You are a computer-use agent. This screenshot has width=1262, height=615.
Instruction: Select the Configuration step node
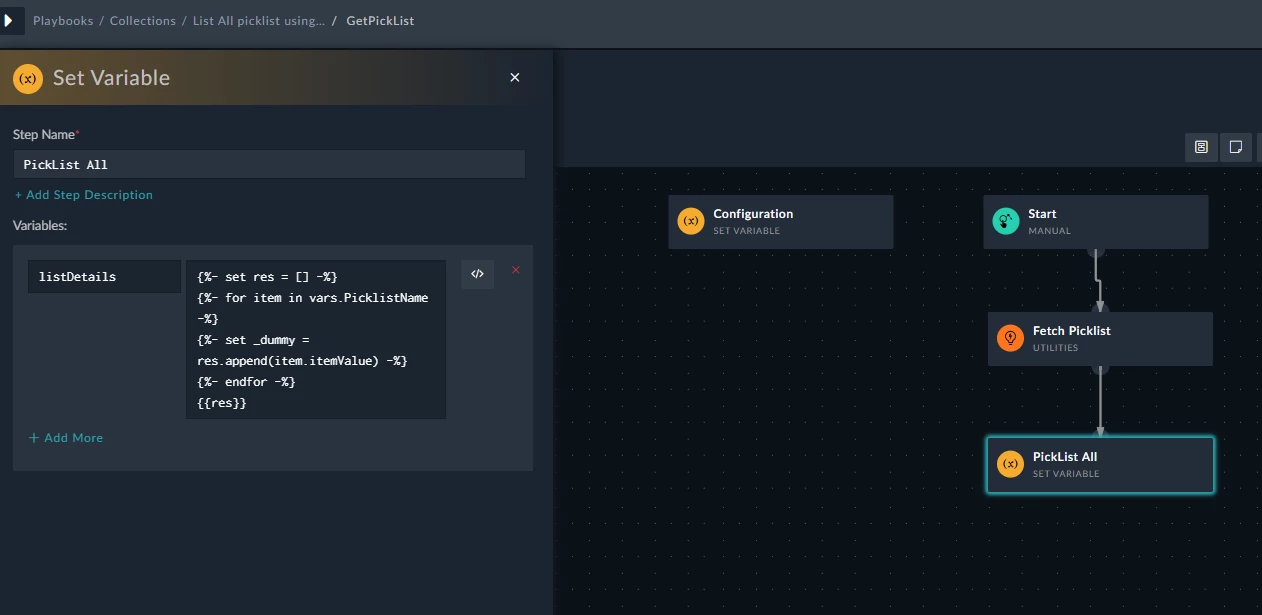781,222
